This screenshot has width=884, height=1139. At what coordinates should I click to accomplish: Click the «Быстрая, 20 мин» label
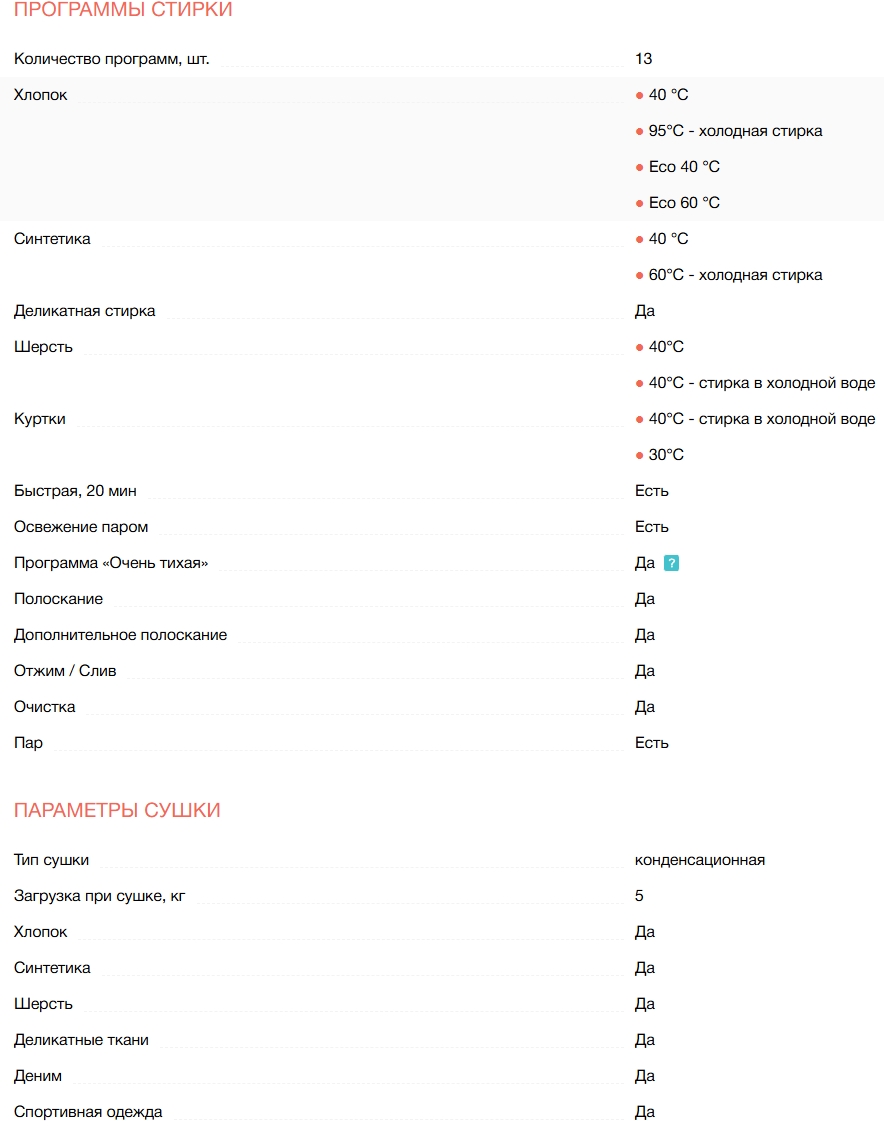[x=76, y=491]
